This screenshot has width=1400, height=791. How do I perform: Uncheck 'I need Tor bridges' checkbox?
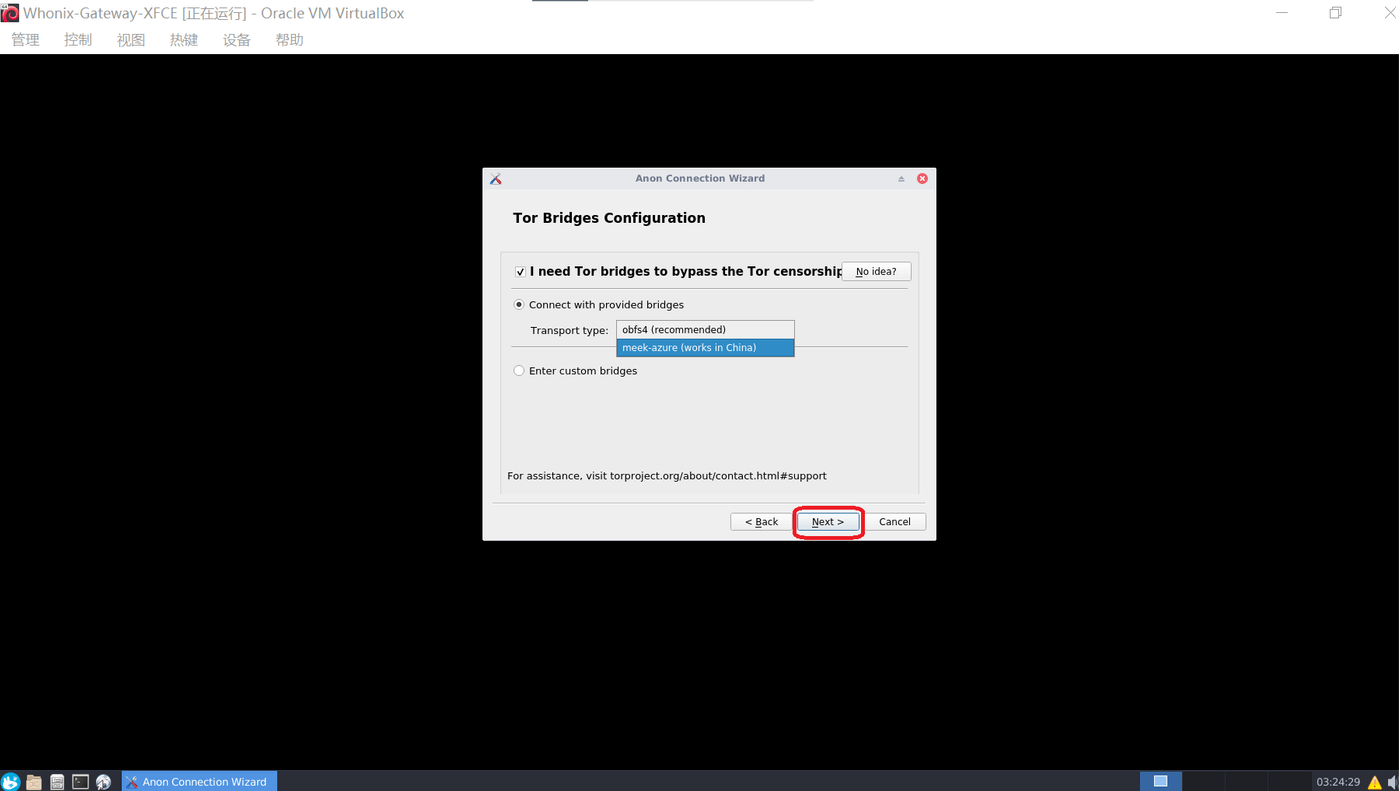[520, 272]
